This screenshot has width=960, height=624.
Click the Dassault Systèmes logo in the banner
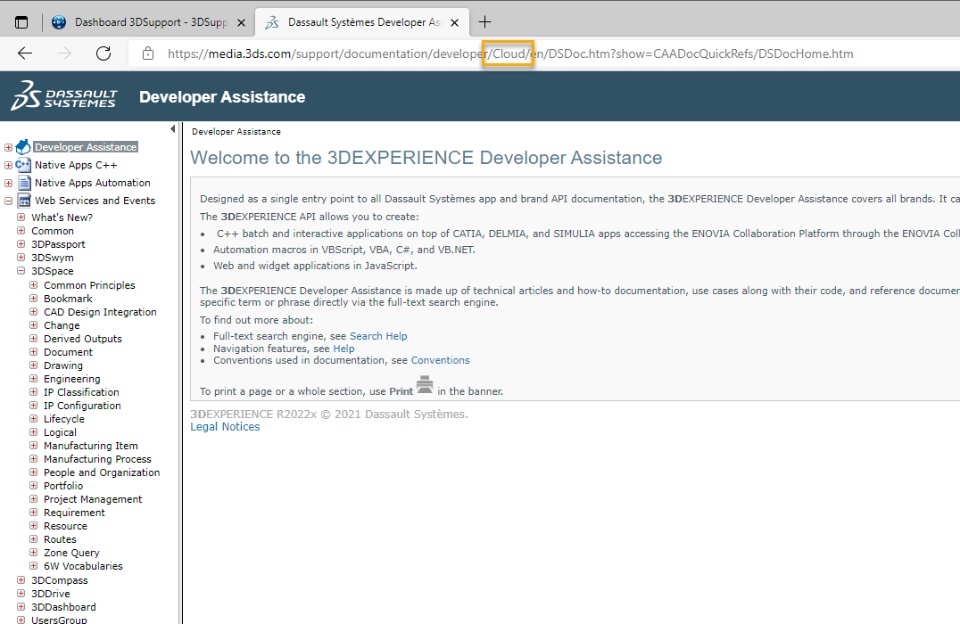point(64,96)
